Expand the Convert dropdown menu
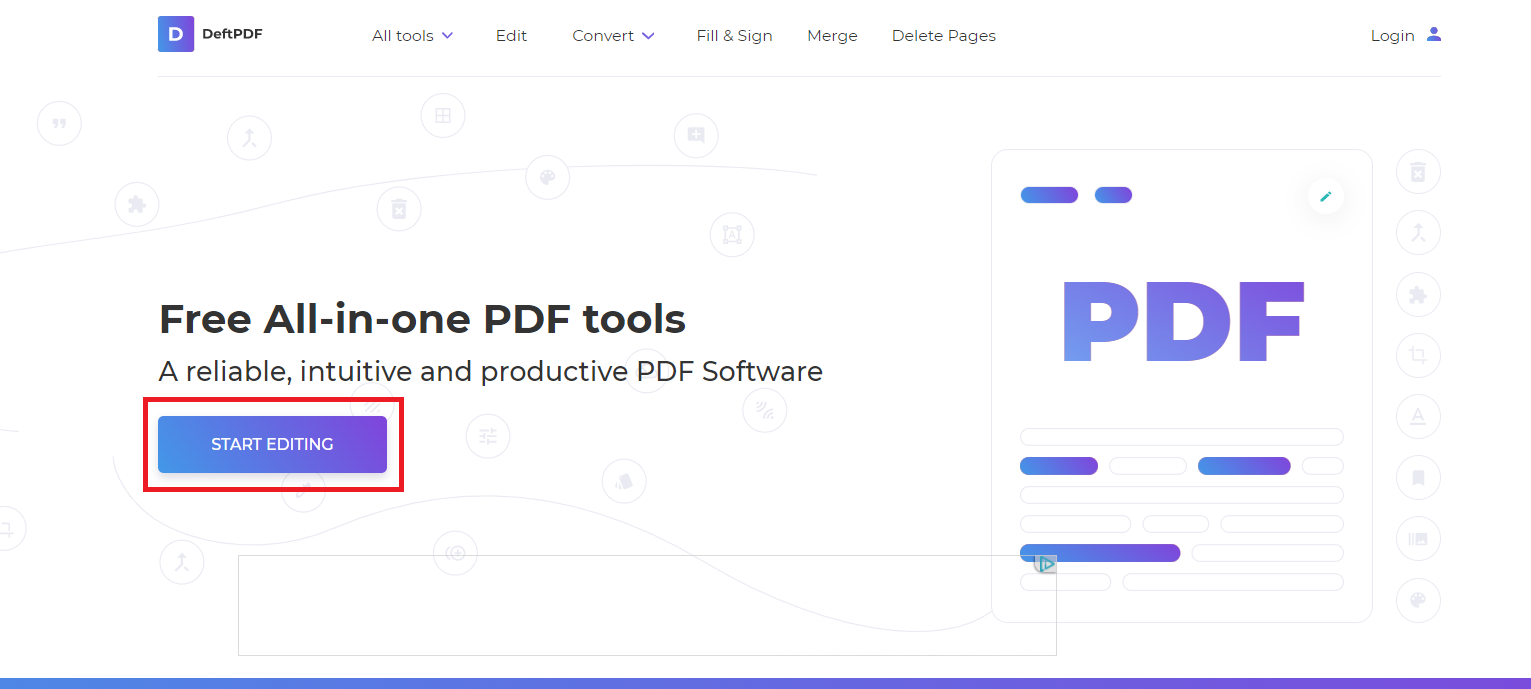 pyautogui.click(x=613, y=36)
